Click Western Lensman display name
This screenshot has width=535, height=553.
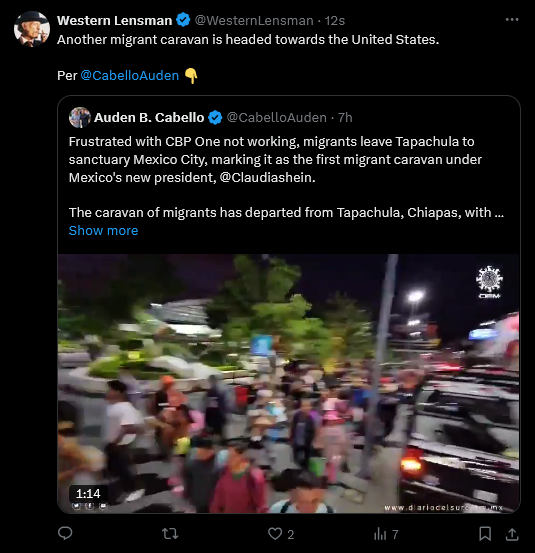tap(115, 20)
